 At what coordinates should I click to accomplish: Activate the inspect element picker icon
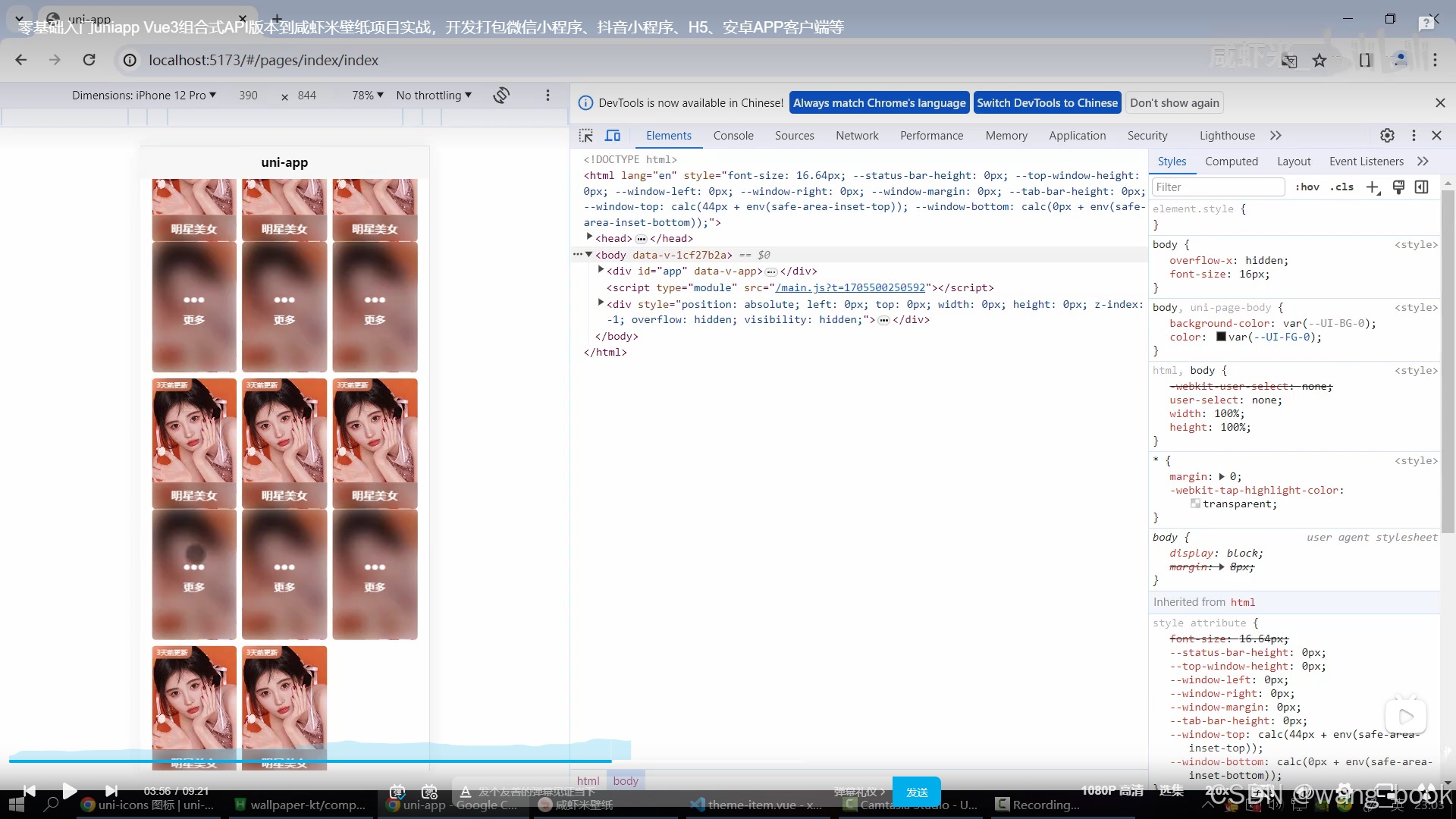coord(586,135)
